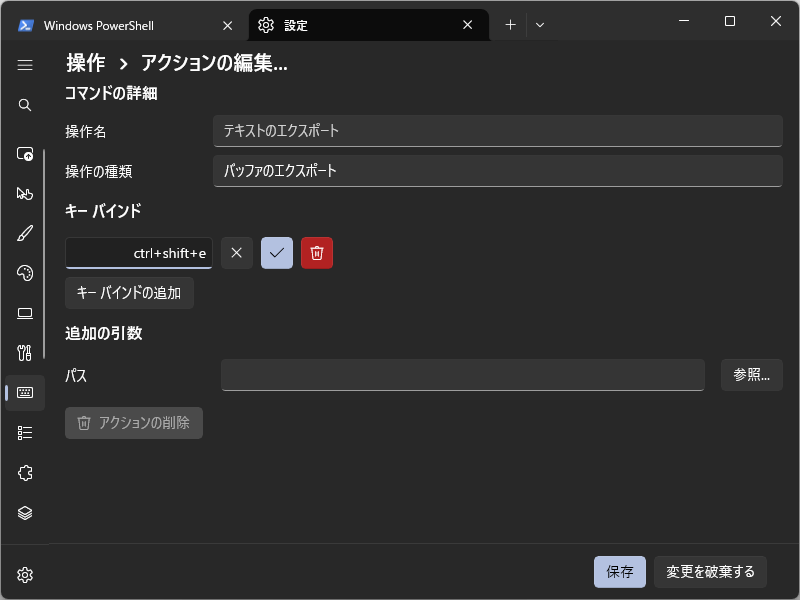Open settings search with magnifier icon

point(25,105)
